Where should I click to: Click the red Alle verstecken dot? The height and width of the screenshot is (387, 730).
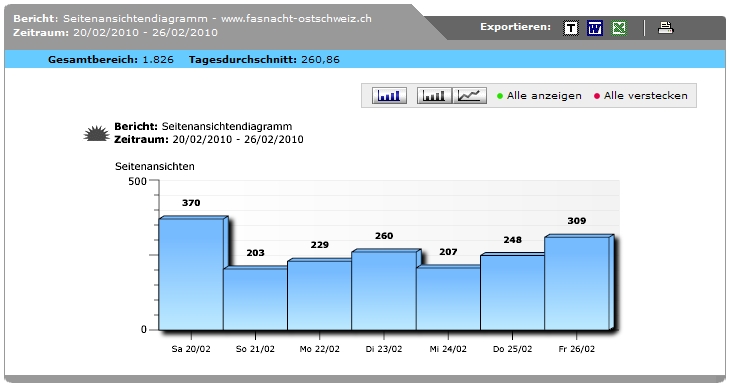click(597, 96)
